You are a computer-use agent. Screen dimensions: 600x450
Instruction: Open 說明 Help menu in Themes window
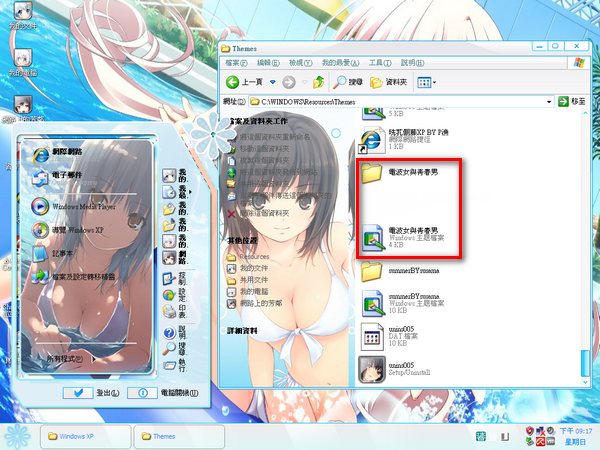coord(412,62)
